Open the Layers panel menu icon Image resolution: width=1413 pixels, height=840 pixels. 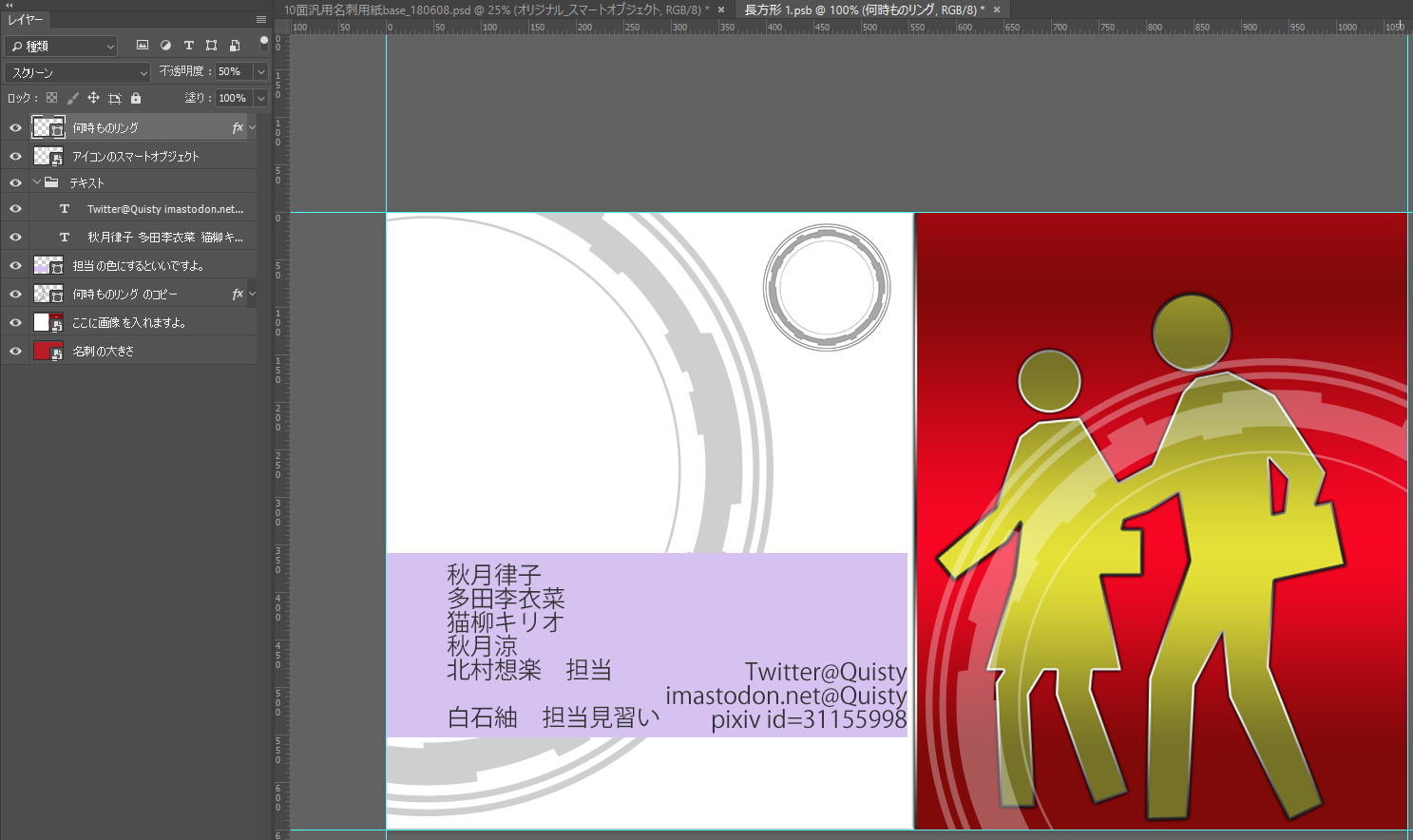[x=261, y=19]
